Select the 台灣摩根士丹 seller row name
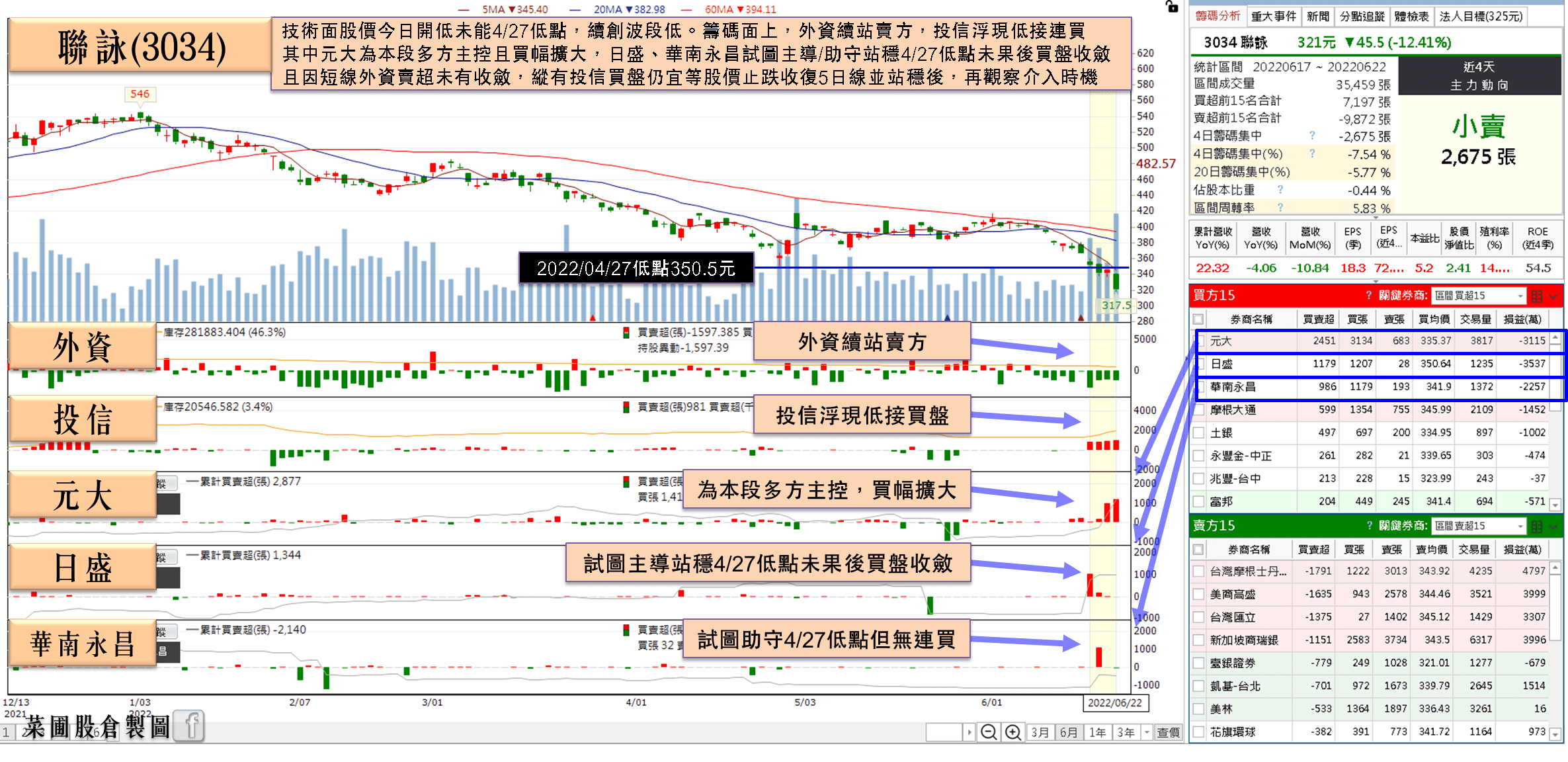The width and height of the screenshot is (1568, 762). tap(1248, 571)
